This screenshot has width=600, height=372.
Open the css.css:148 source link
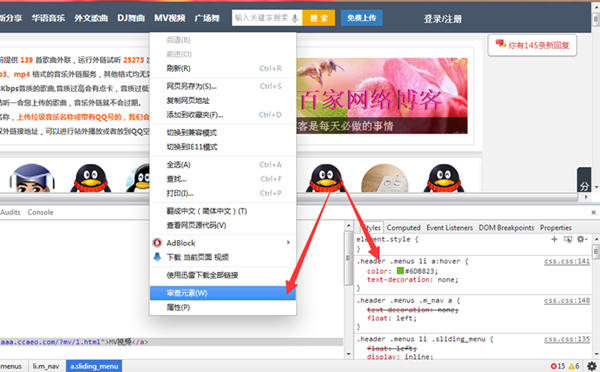(x=567, y=301)
